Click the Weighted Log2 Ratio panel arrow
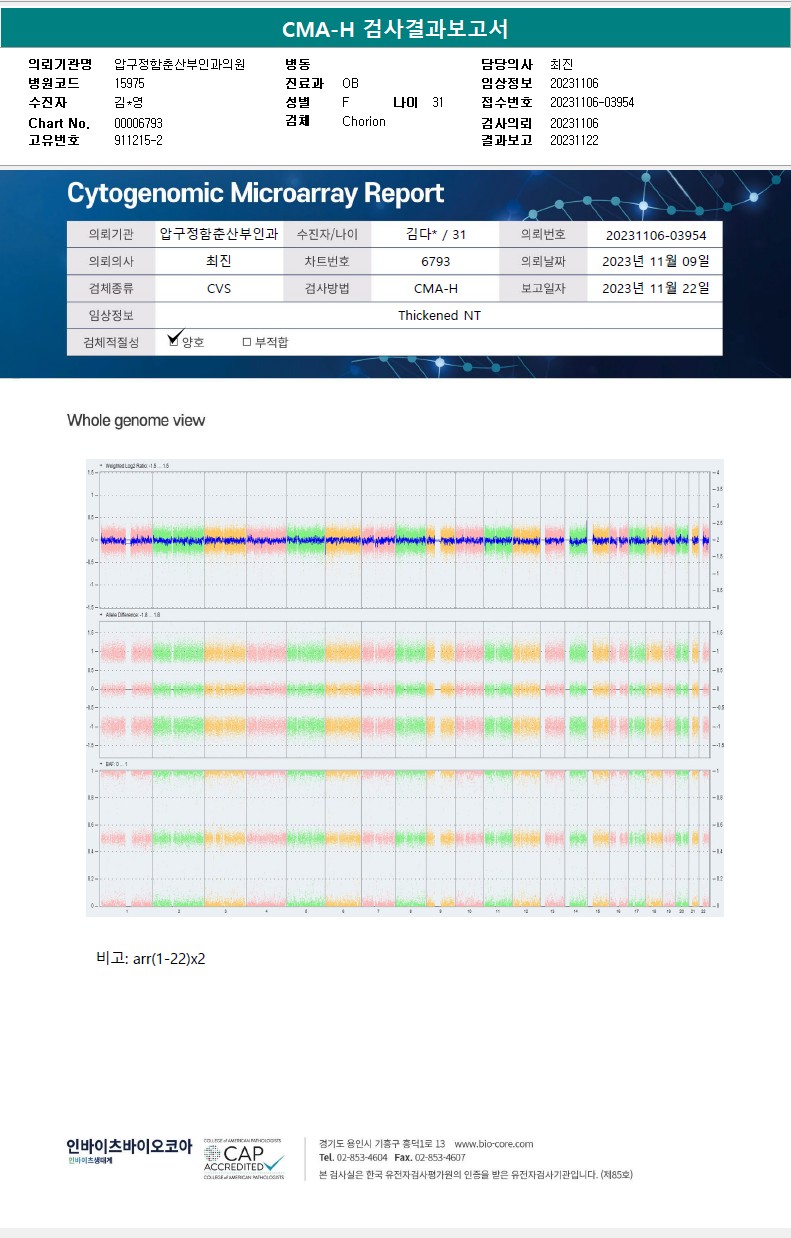 coord(102,465)
